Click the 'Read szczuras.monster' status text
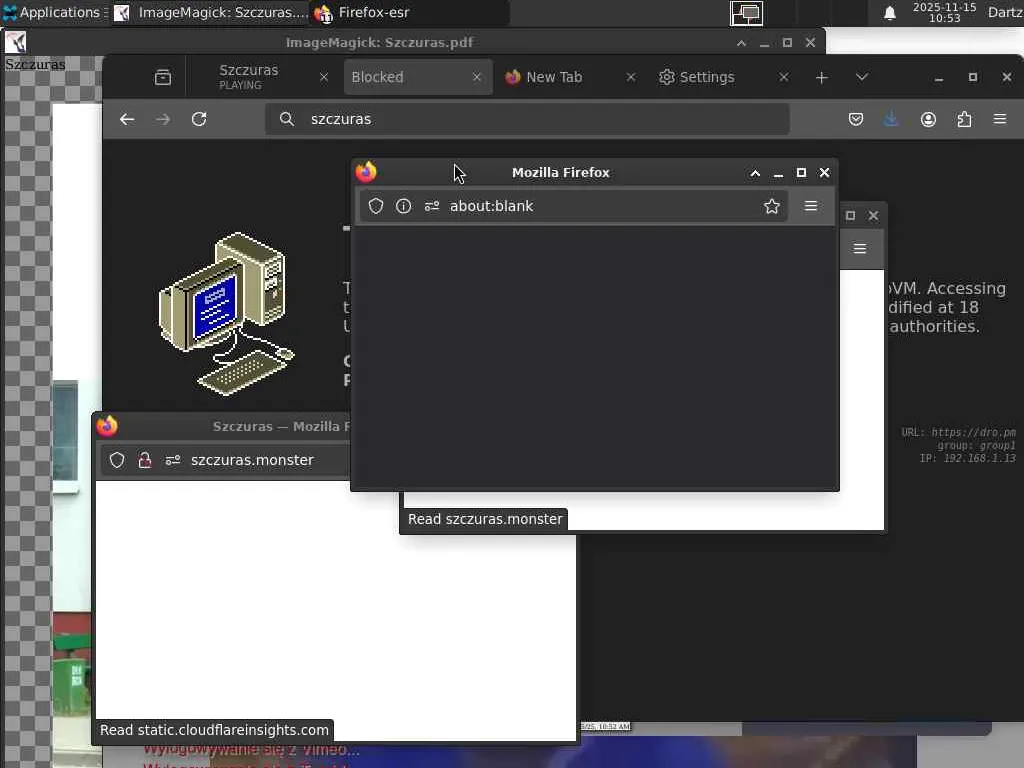Viewport: 1024px width, 768px height. 485,519
